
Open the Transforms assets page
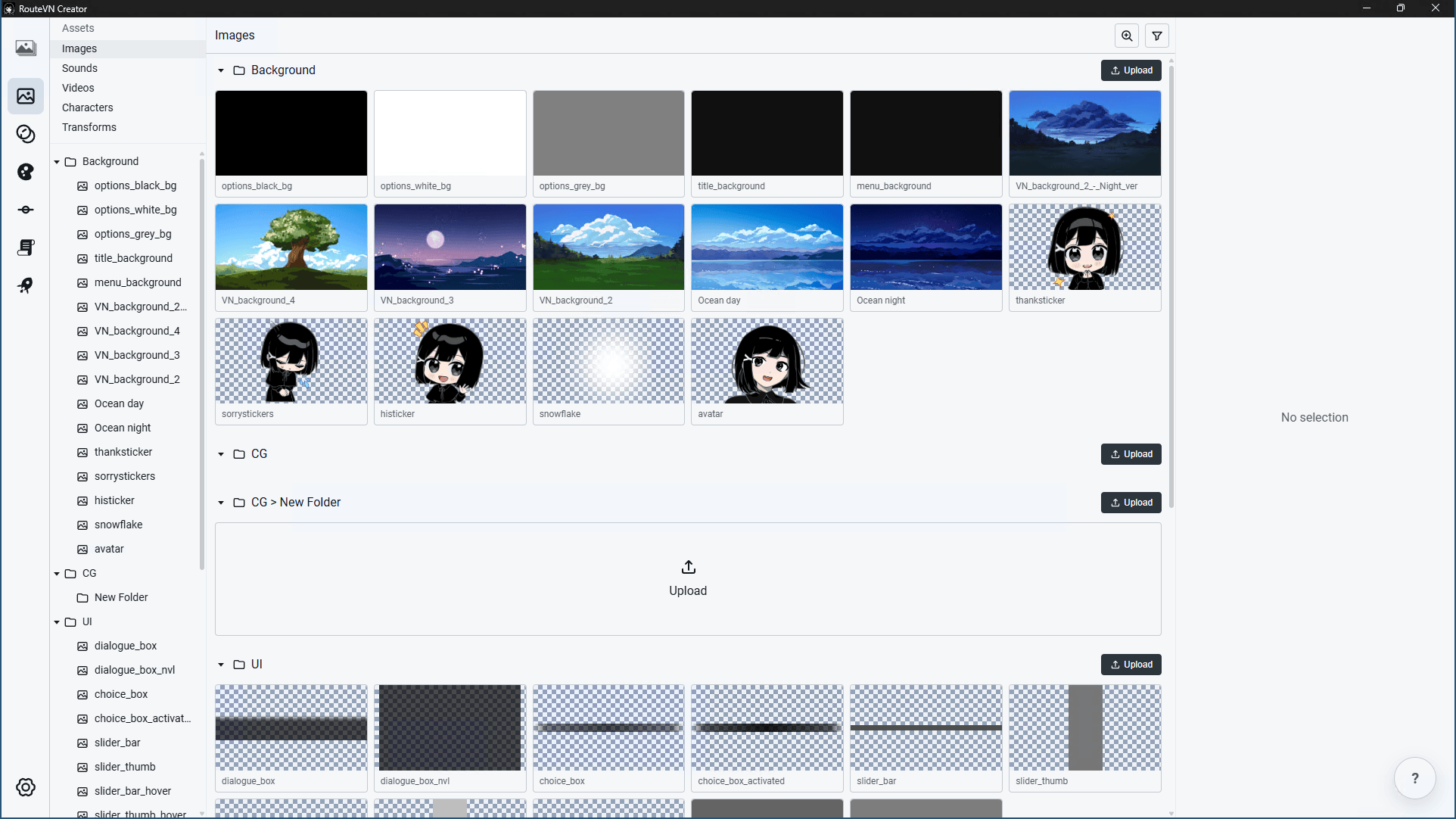128,127
